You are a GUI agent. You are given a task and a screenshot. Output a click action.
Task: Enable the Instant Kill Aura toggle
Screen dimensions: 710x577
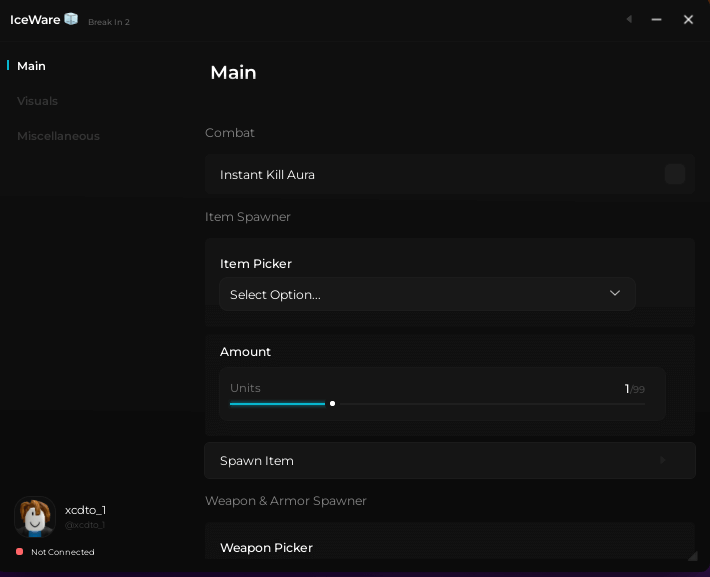pos(675,174)
